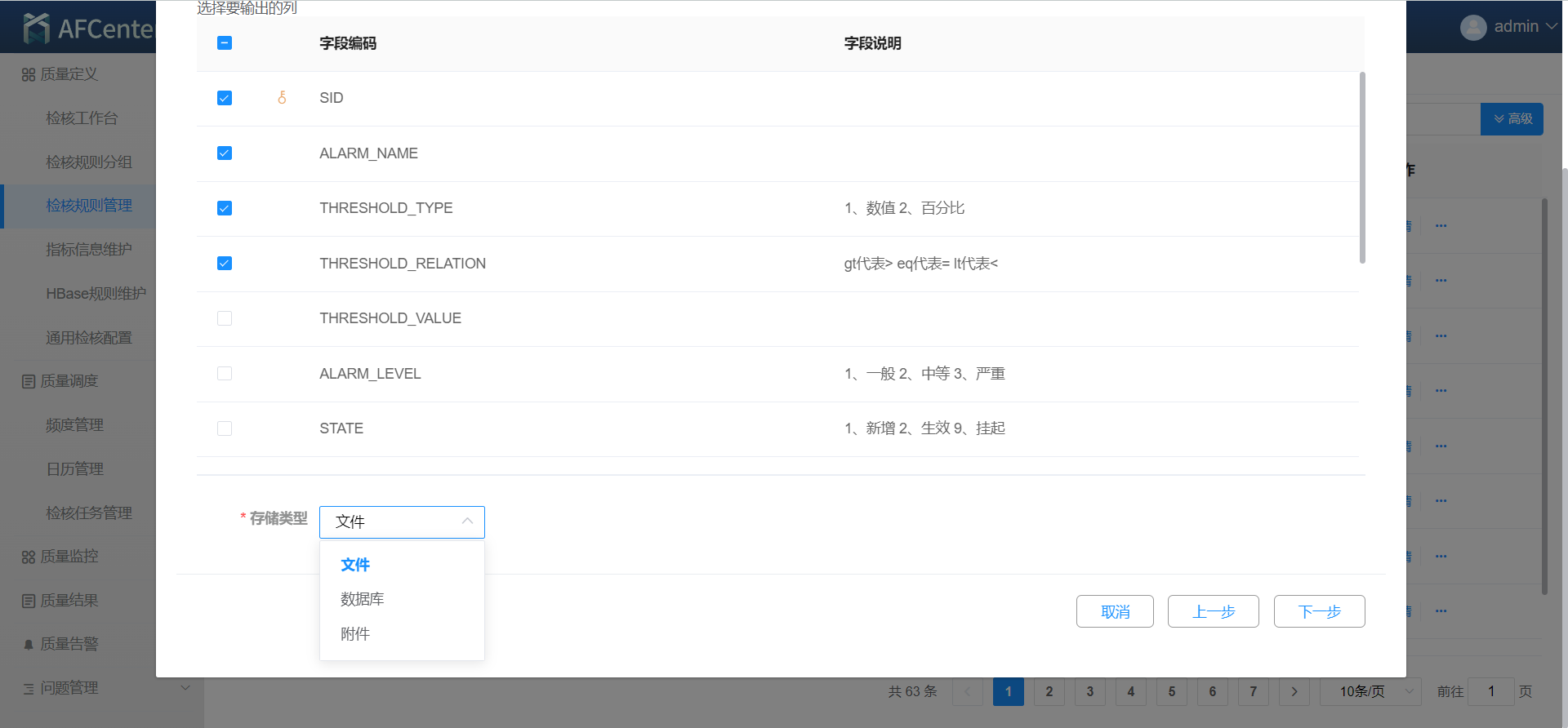Viewport: 1568px width, 728px height.
Task: Click the 质量监控 sidebar icon
Action: pyautogui.click(x=29, y=557)
